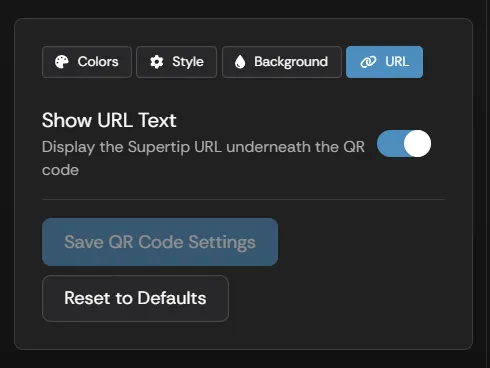Open the Colors tab
This screenshot has height=368, width=490.
click(x=87, y=62)
